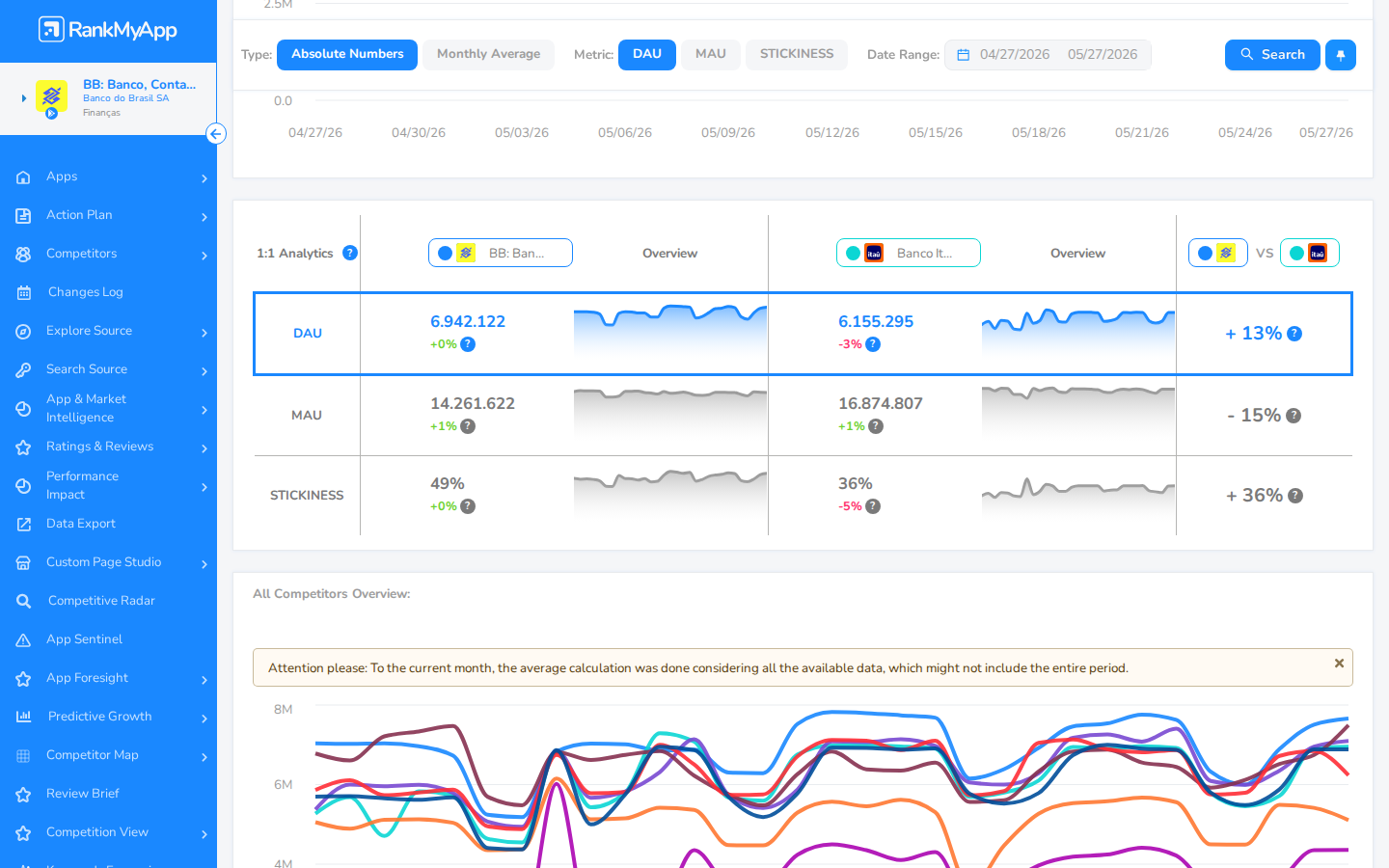Click the Competitive Radar magnifier icon
Screen dimensions: 1389x868
click(x=23, y=602)
